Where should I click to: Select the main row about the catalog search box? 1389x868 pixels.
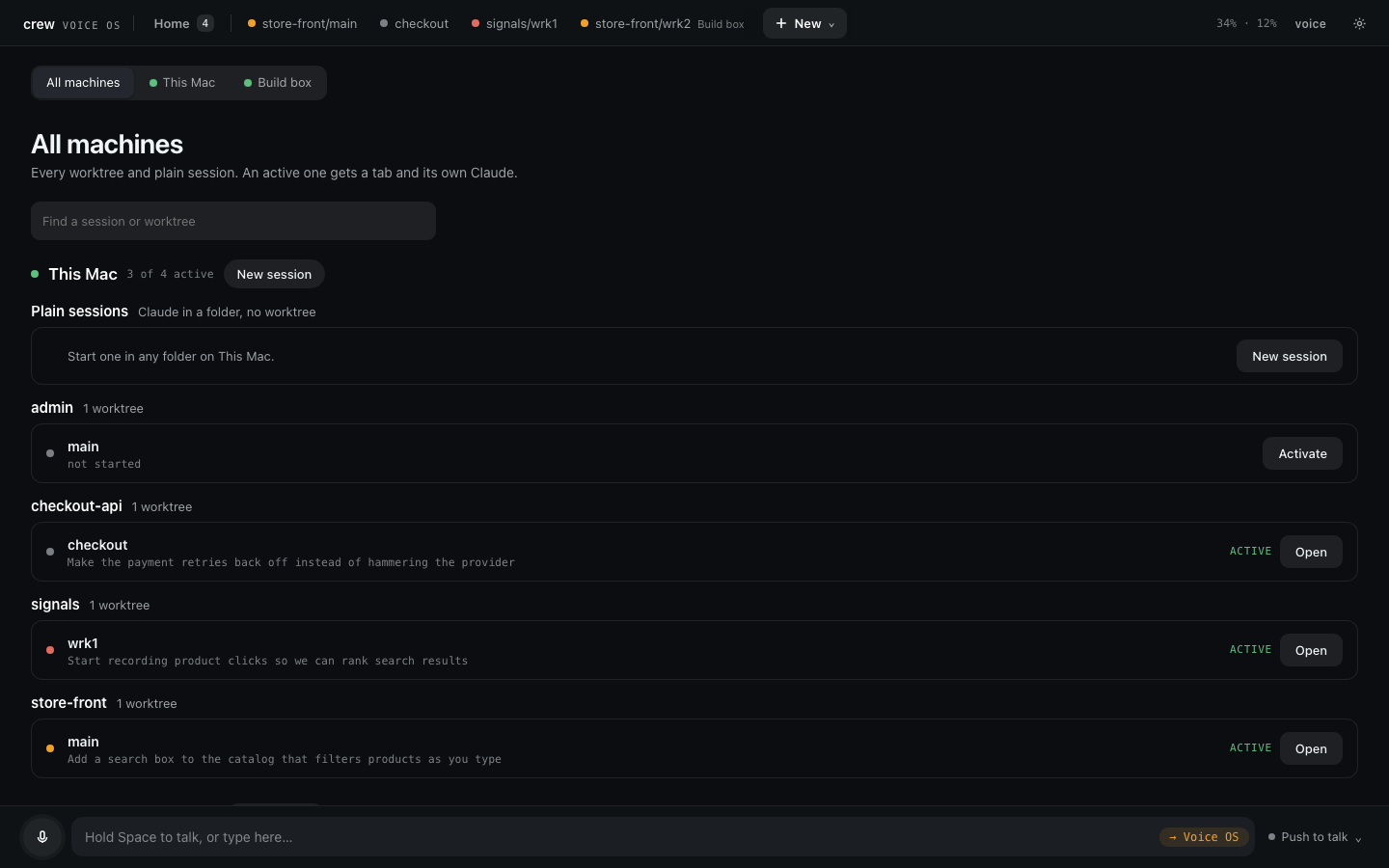(x=694, y=748)
